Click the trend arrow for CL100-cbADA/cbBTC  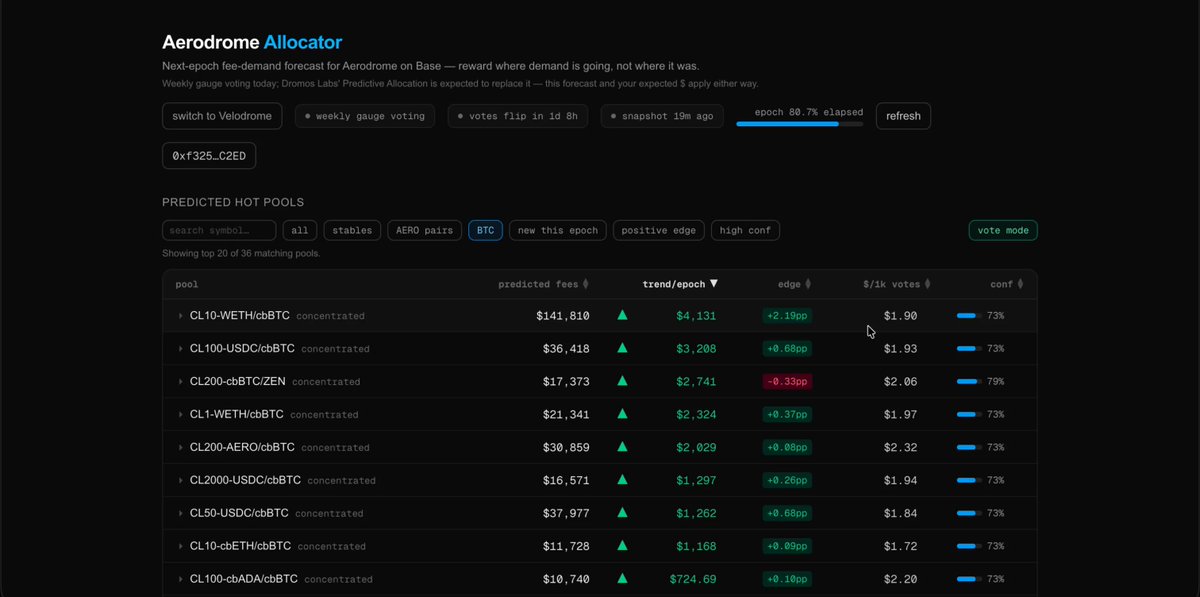coord(622,578)
